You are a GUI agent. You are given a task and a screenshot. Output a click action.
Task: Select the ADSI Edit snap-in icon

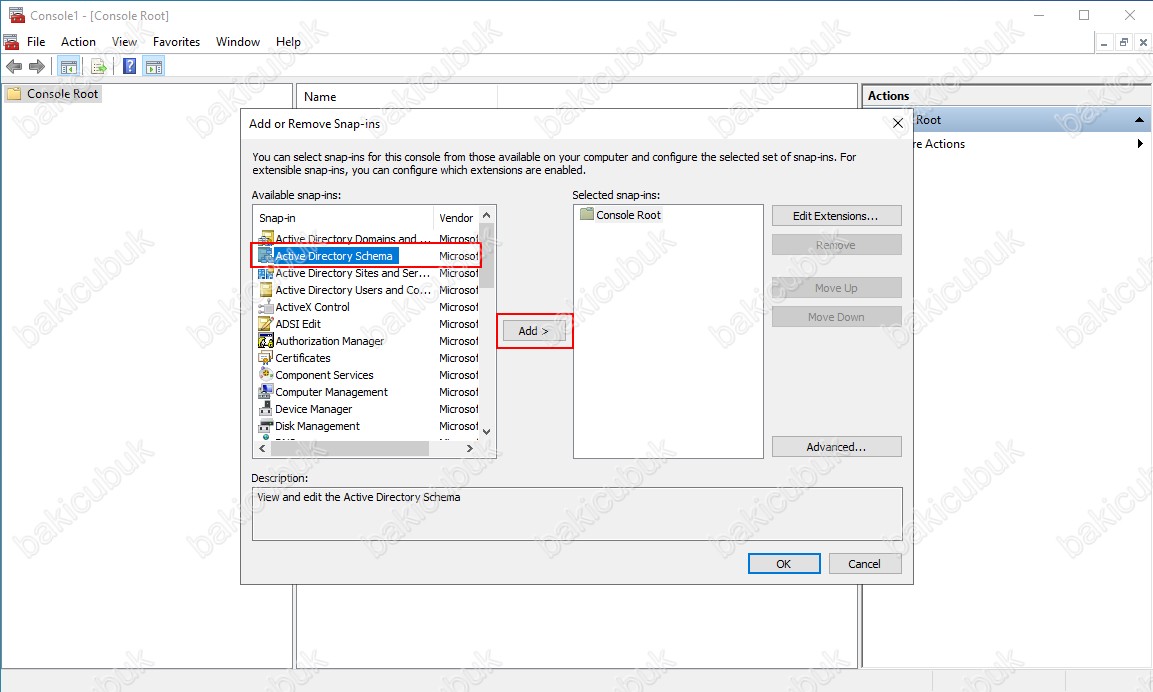pos(266,324)
